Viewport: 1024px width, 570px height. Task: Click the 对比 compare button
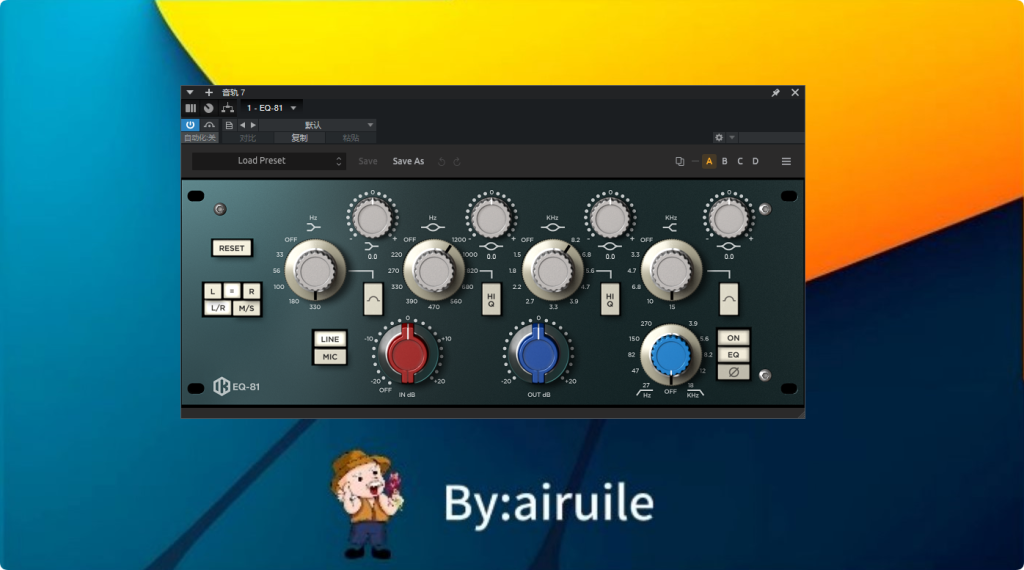coord(248,138)
